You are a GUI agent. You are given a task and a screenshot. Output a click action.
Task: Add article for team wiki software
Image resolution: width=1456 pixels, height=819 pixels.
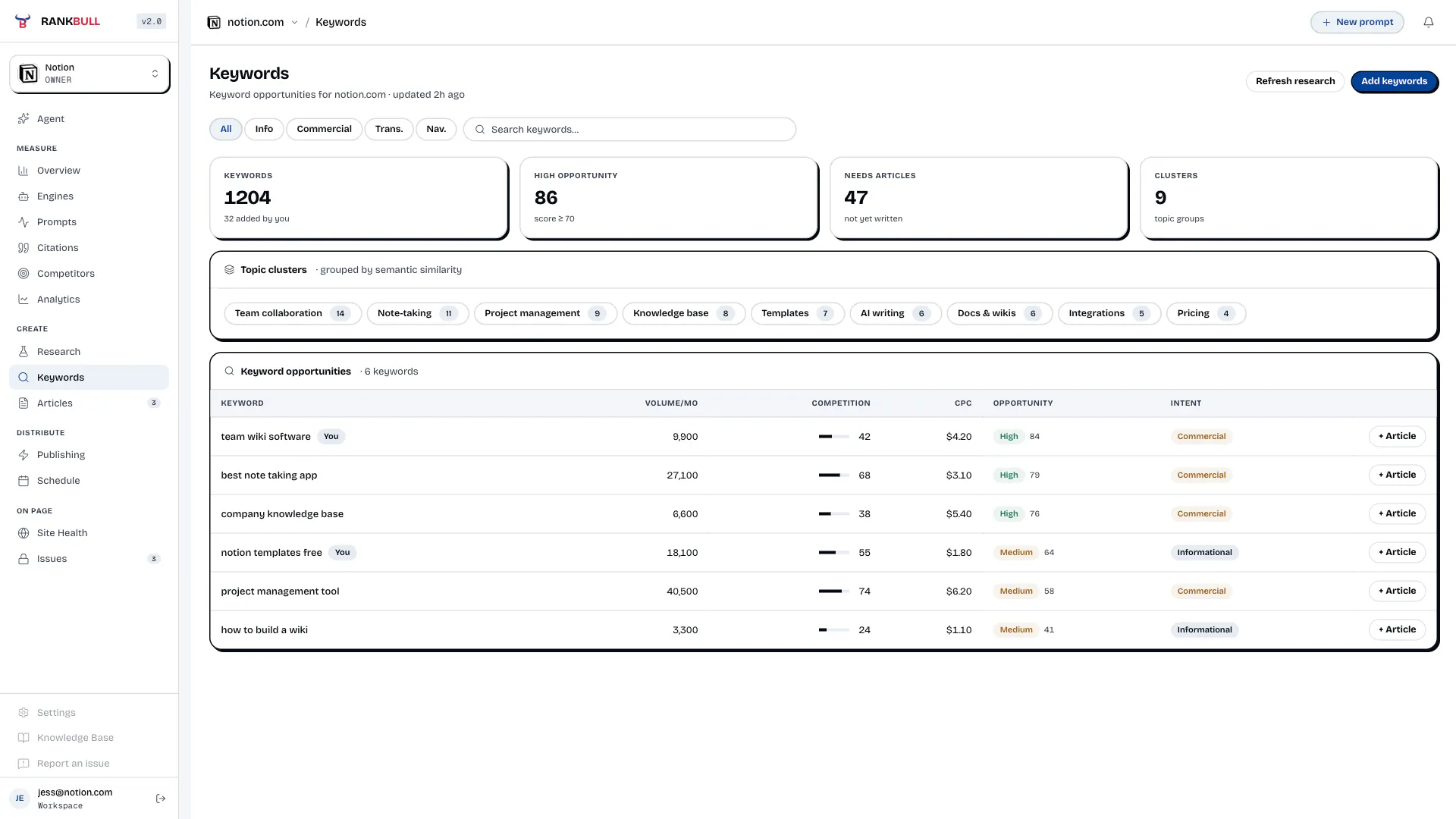[1397, 436]
